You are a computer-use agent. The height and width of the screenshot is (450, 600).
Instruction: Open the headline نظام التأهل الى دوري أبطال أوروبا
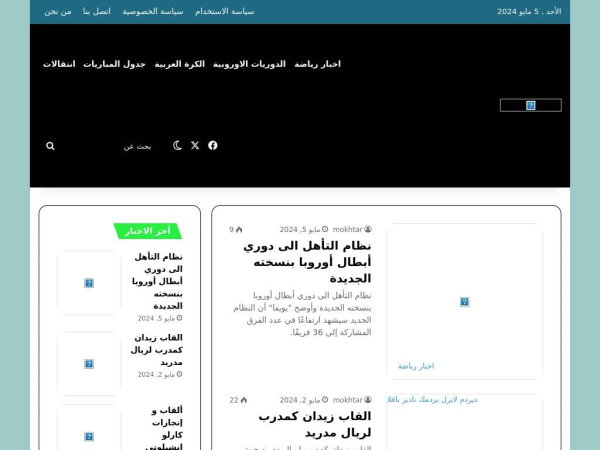307,262
